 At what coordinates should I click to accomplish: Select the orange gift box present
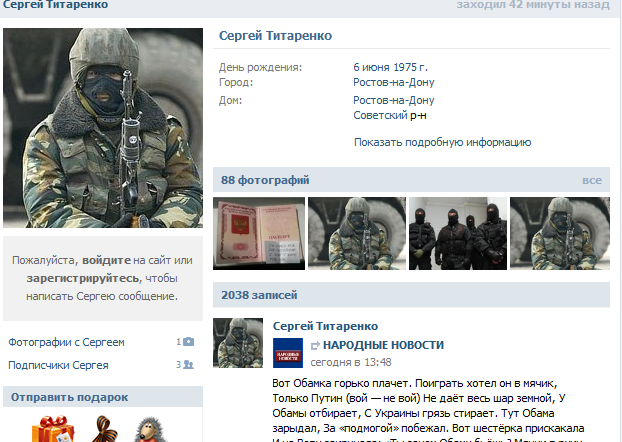click(50, 428)
